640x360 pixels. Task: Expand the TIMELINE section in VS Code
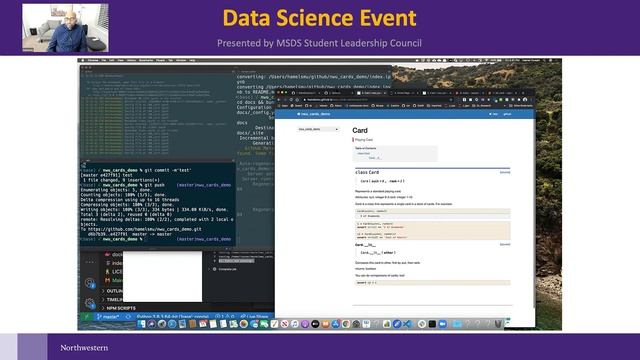(x=112, y=300)
